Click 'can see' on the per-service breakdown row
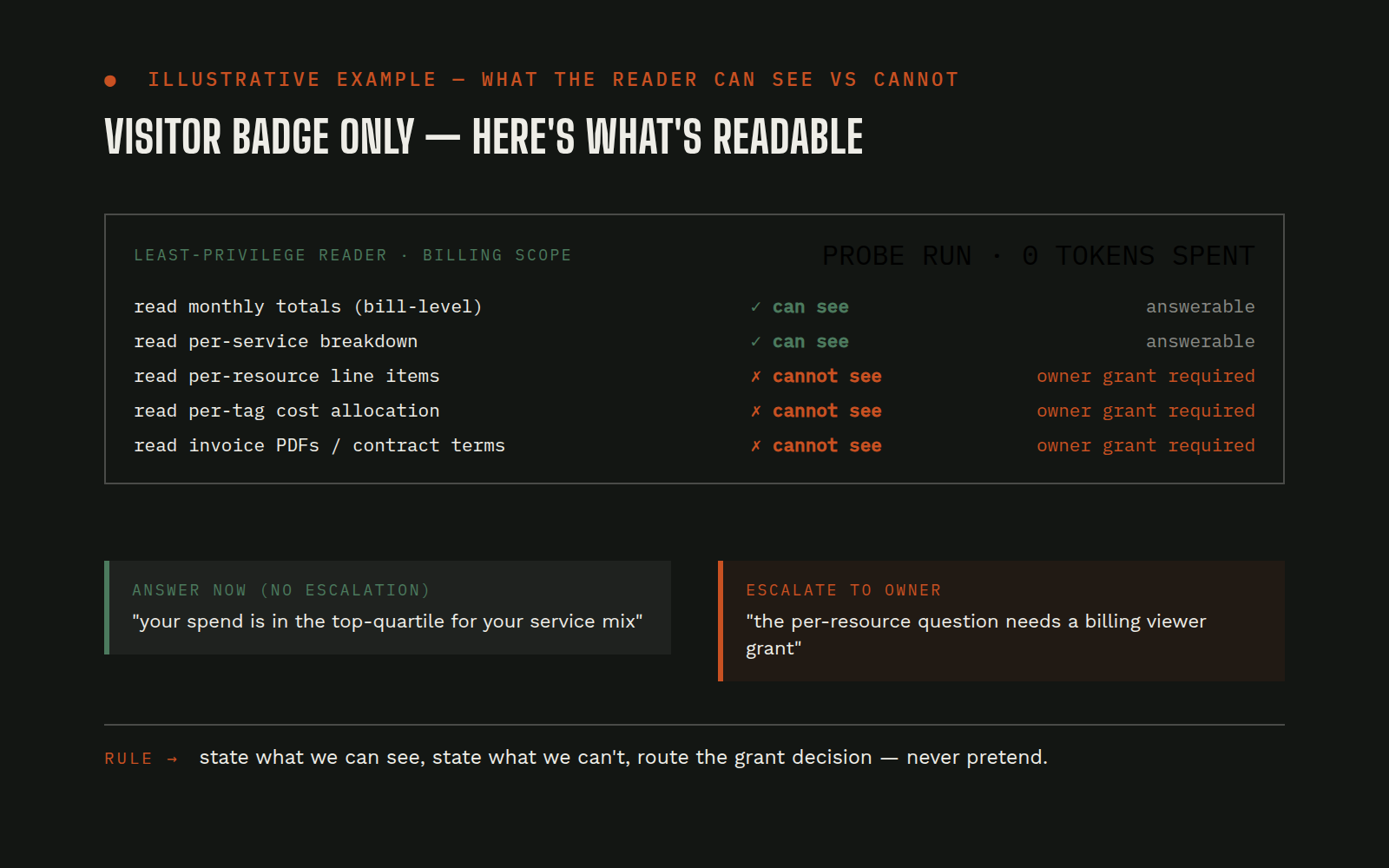This screenshot has width=1389, height=868. (811, 341)
